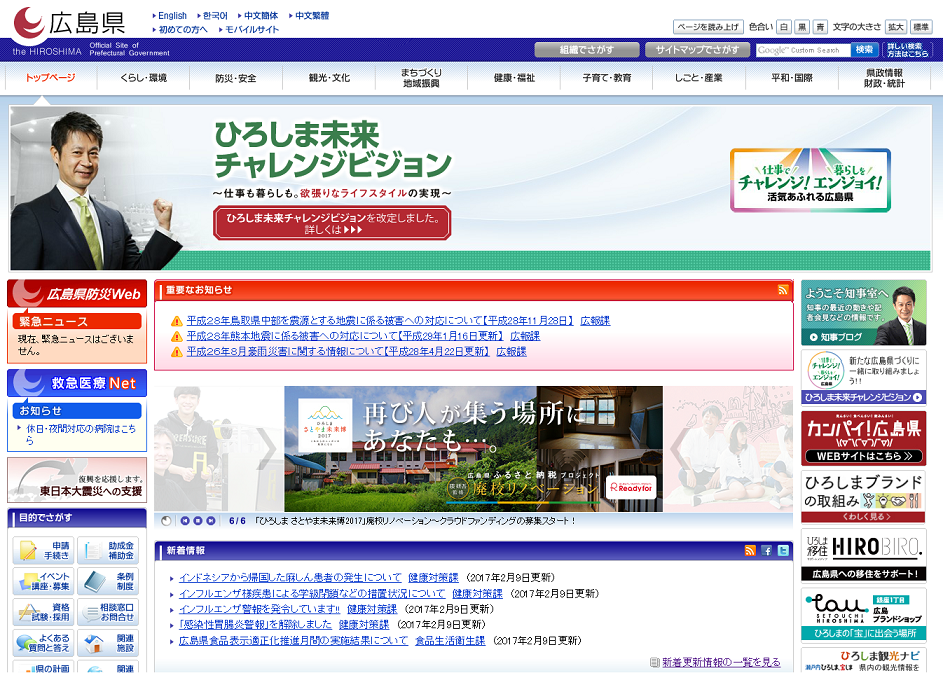Select 県政情報 財政・統計 navigation tab
This screenshot has height=673, width=943.
[x=885, y=78]
